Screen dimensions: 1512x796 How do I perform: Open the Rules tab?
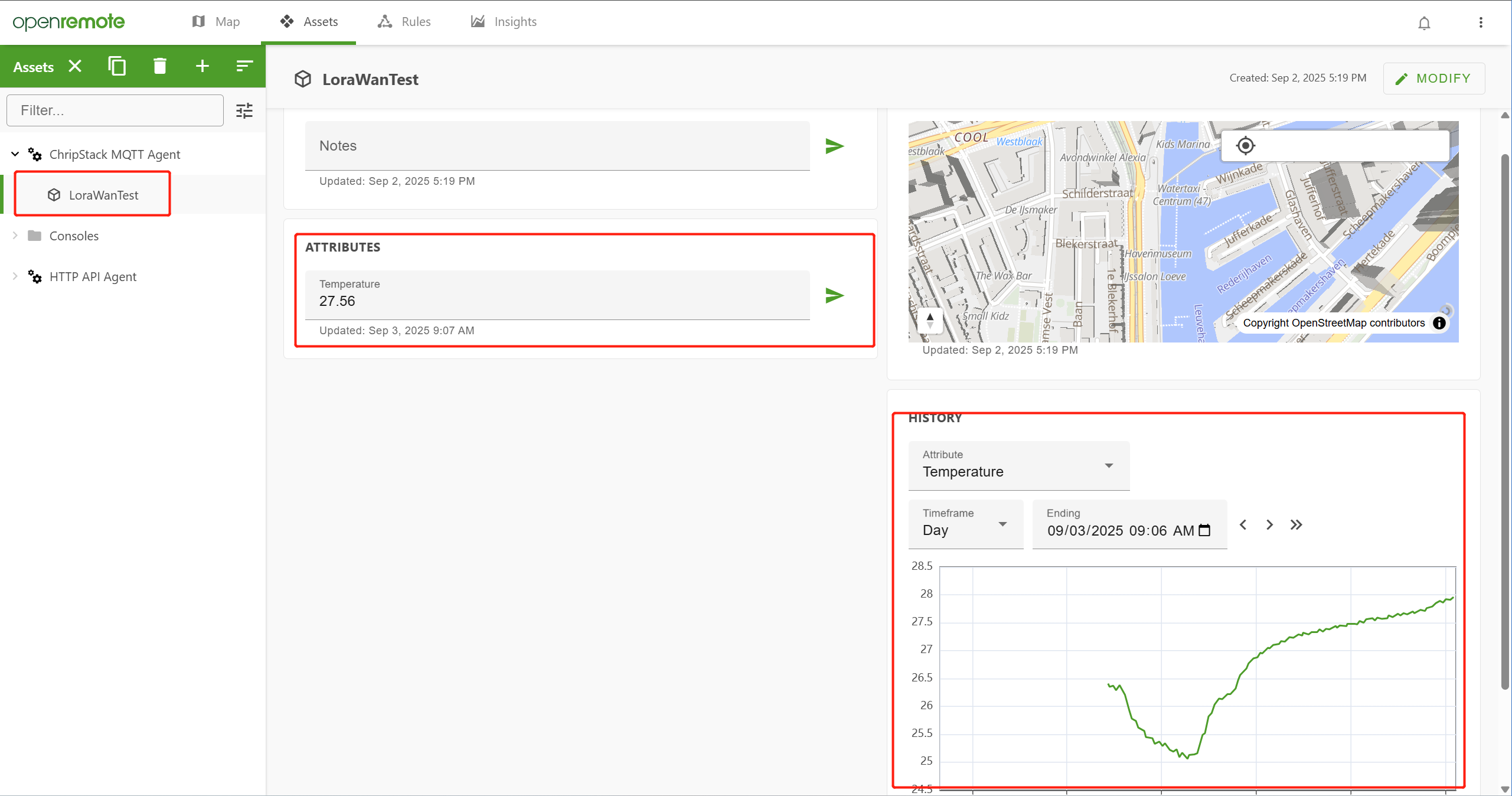[404, 22]
